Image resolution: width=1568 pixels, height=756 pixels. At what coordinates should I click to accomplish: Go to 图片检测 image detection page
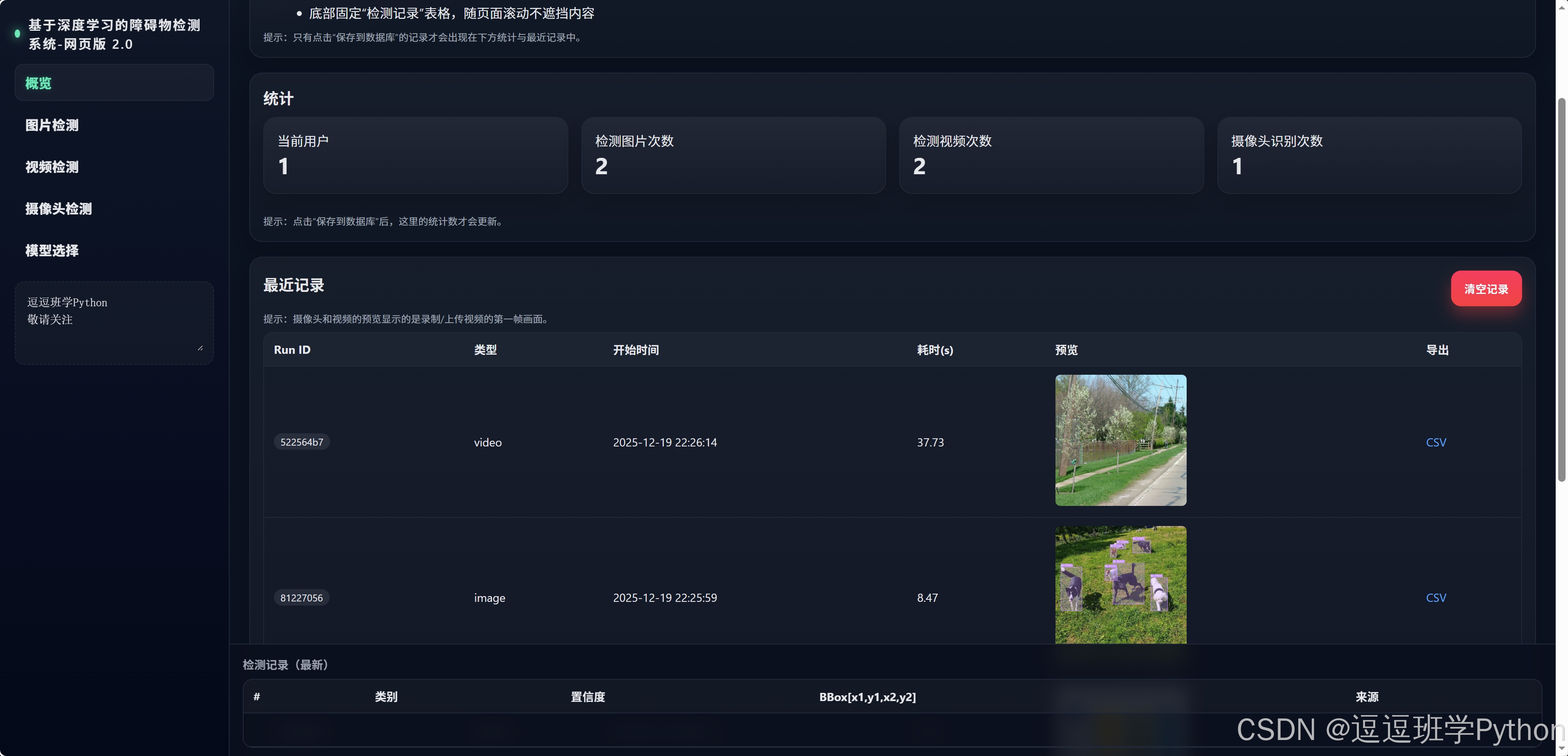(52, 125)
